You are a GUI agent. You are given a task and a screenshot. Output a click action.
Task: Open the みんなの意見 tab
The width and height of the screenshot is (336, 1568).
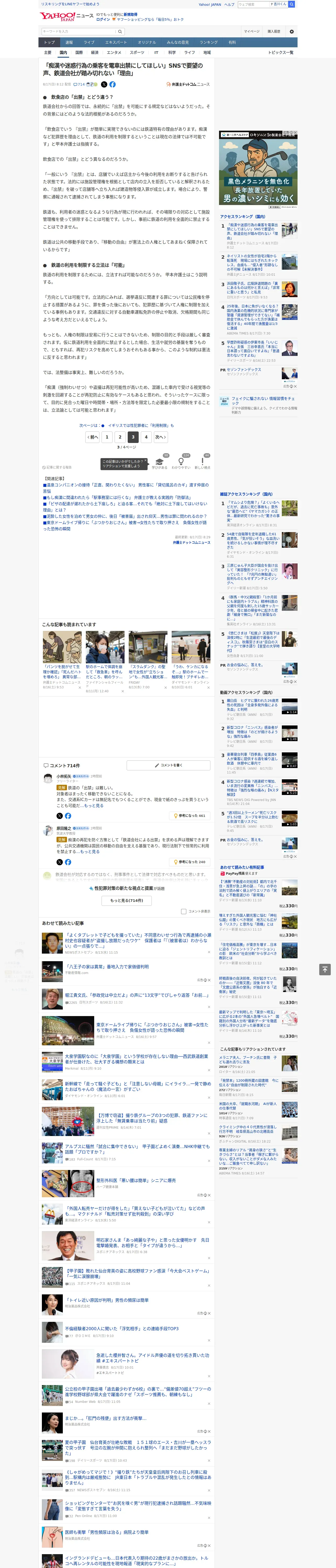pos(177,43)
